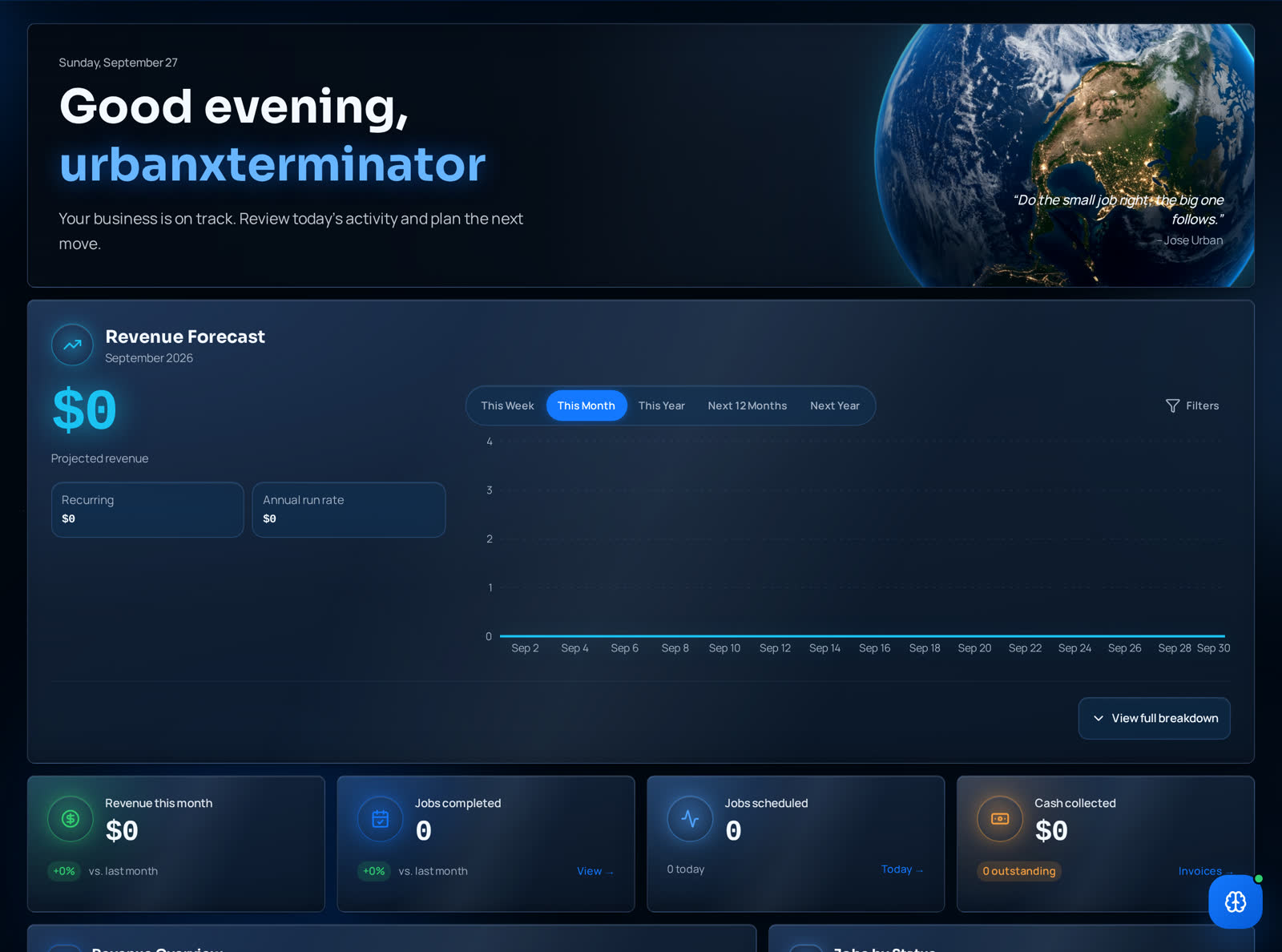Viewport: 1282px width, 952px height.
Task: Click the 0 today text
Action: coord(686,869)
